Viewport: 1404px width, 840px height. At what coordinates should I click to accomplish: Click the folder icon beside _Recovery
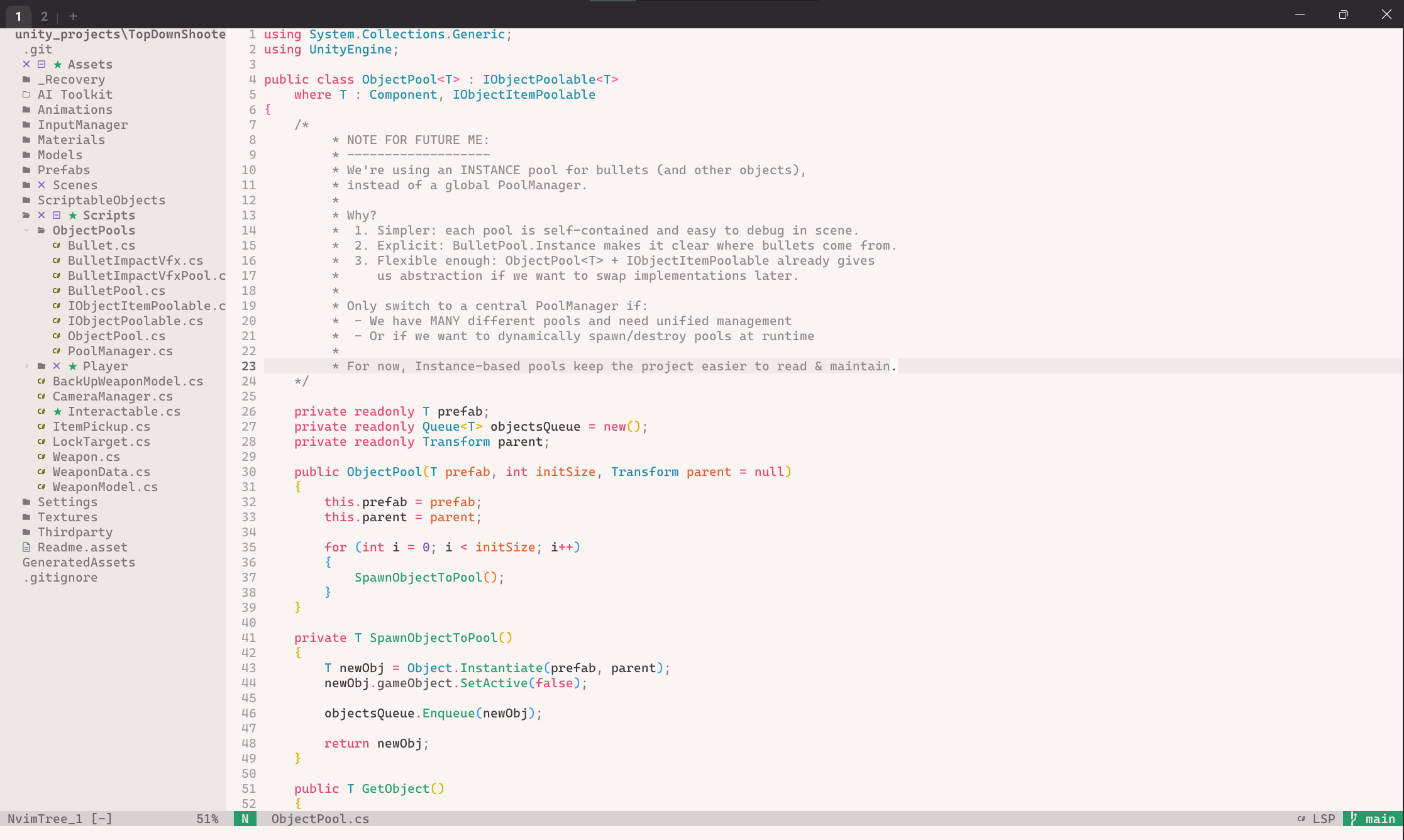pos(26,80)
